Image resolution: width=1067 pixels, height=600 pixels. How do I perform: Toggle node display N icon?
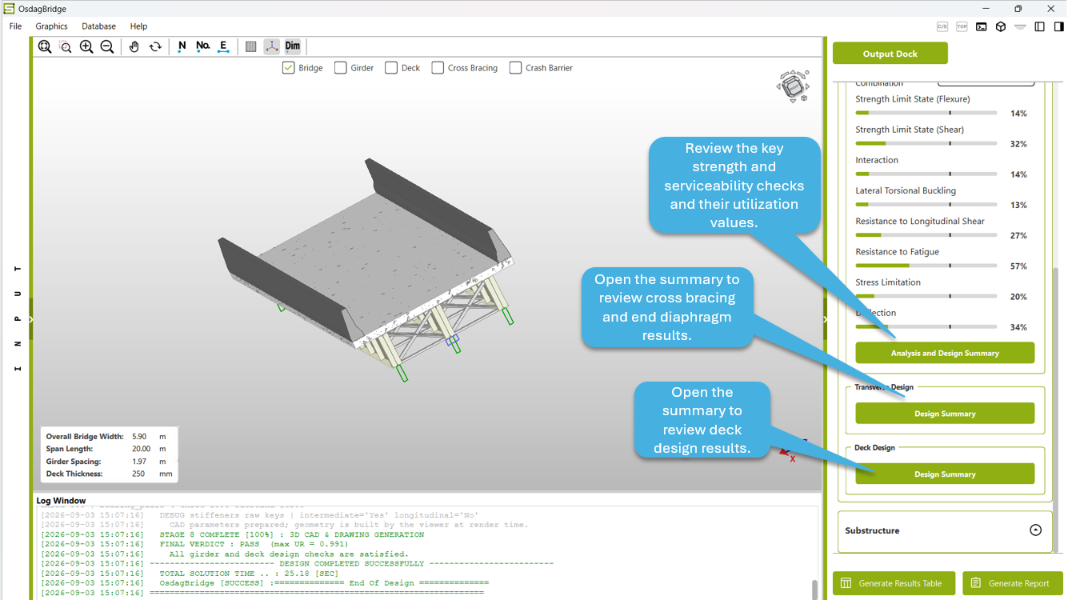182,46
